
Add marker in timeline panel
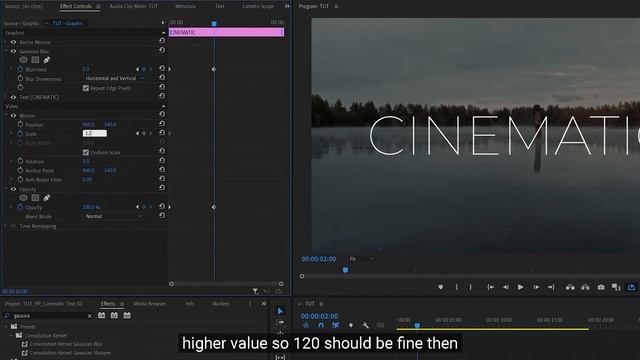[351, 325]
